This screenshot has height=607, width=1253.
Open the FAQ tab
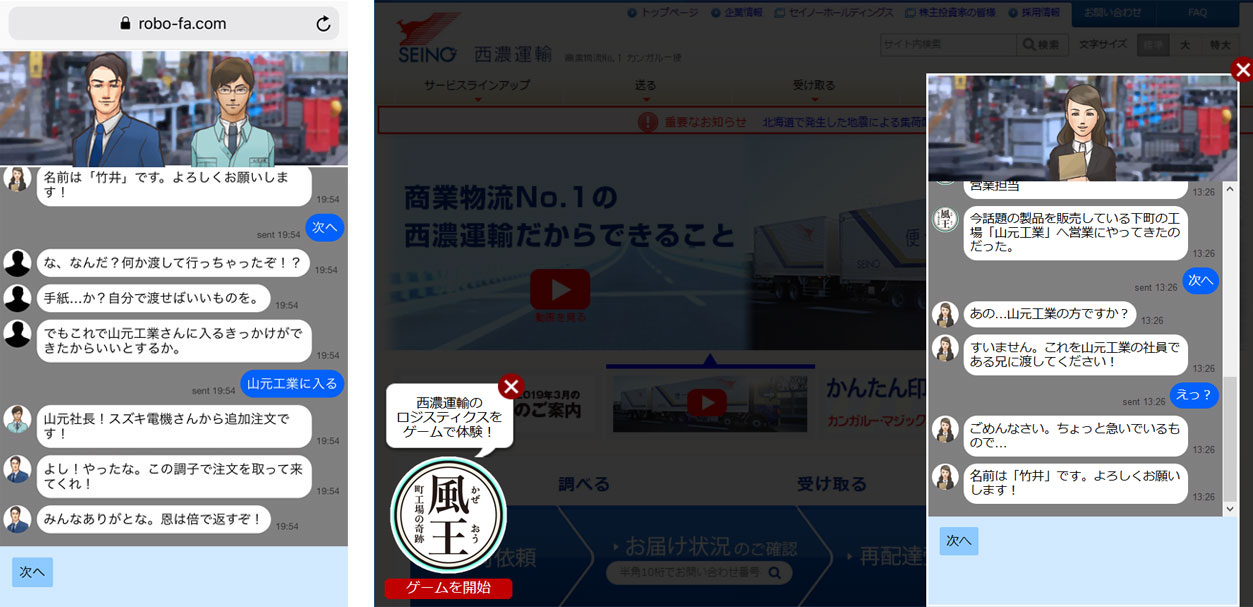click(1197, 13)
